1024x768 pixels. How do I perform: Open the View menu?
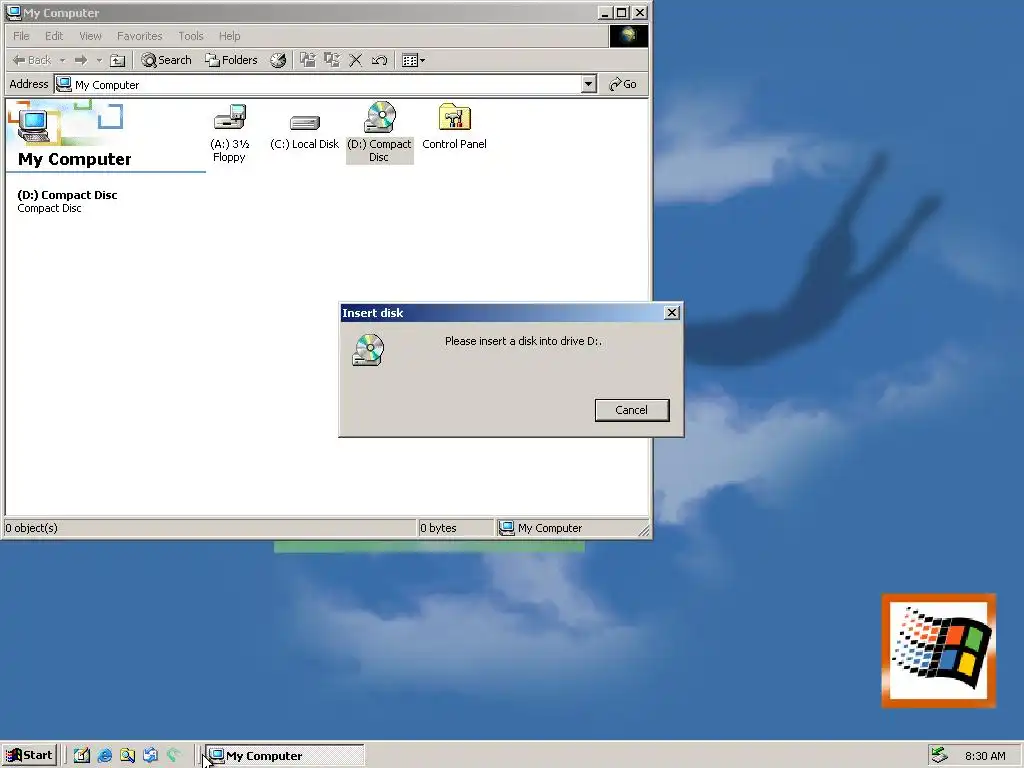(x=90, y=36)
